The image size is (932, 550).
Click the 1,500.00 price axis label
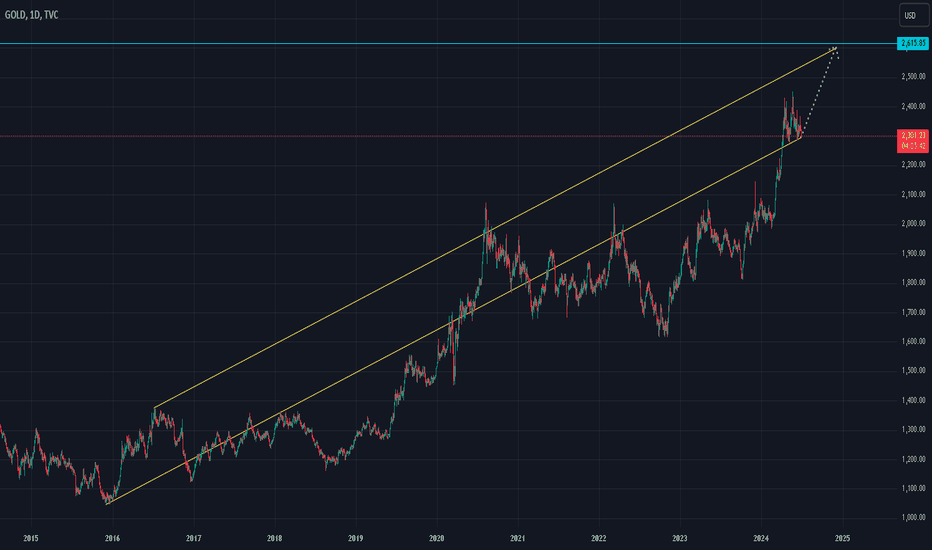(914, 370)
